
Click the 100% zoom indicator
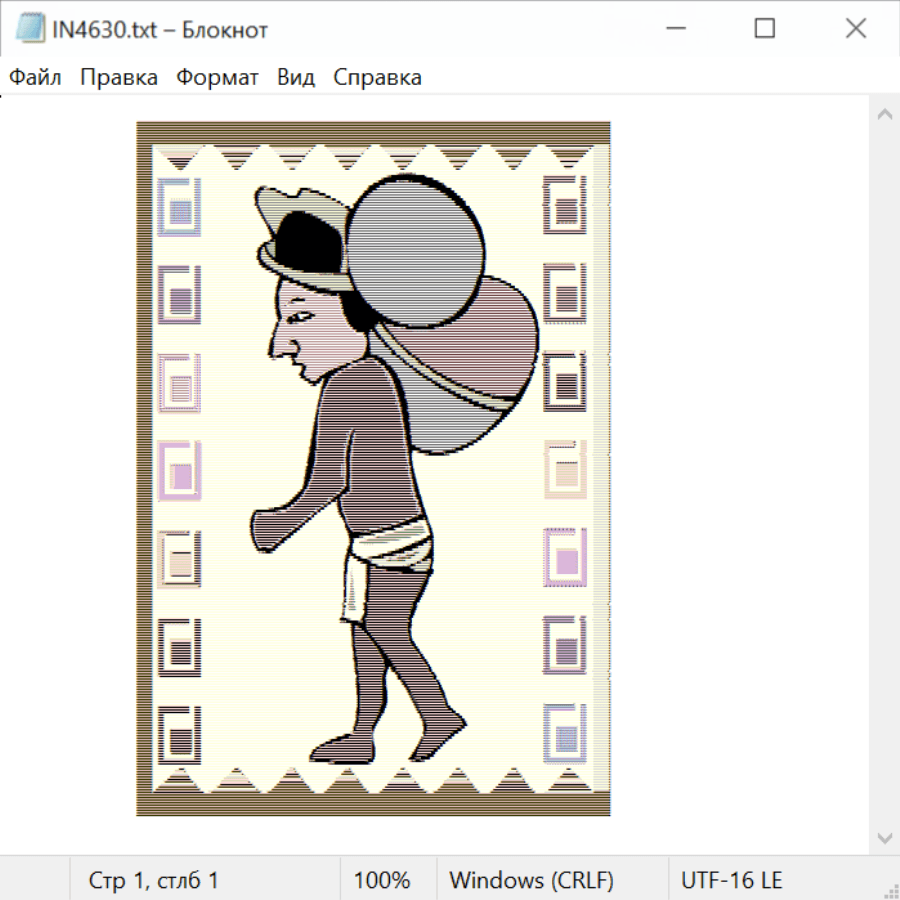(382, 880)
